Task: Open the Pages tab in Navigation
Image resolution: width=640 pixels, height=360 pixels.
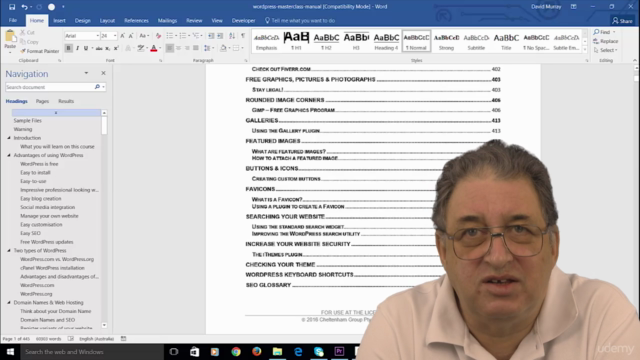Action: coord(42,101)
